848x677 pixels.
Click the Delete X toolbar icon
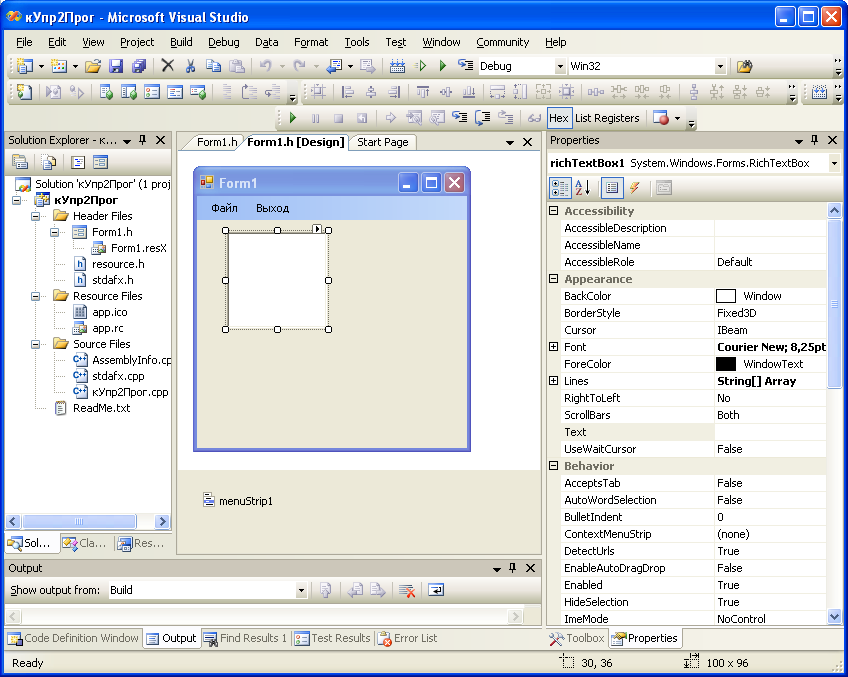[168, 66]
